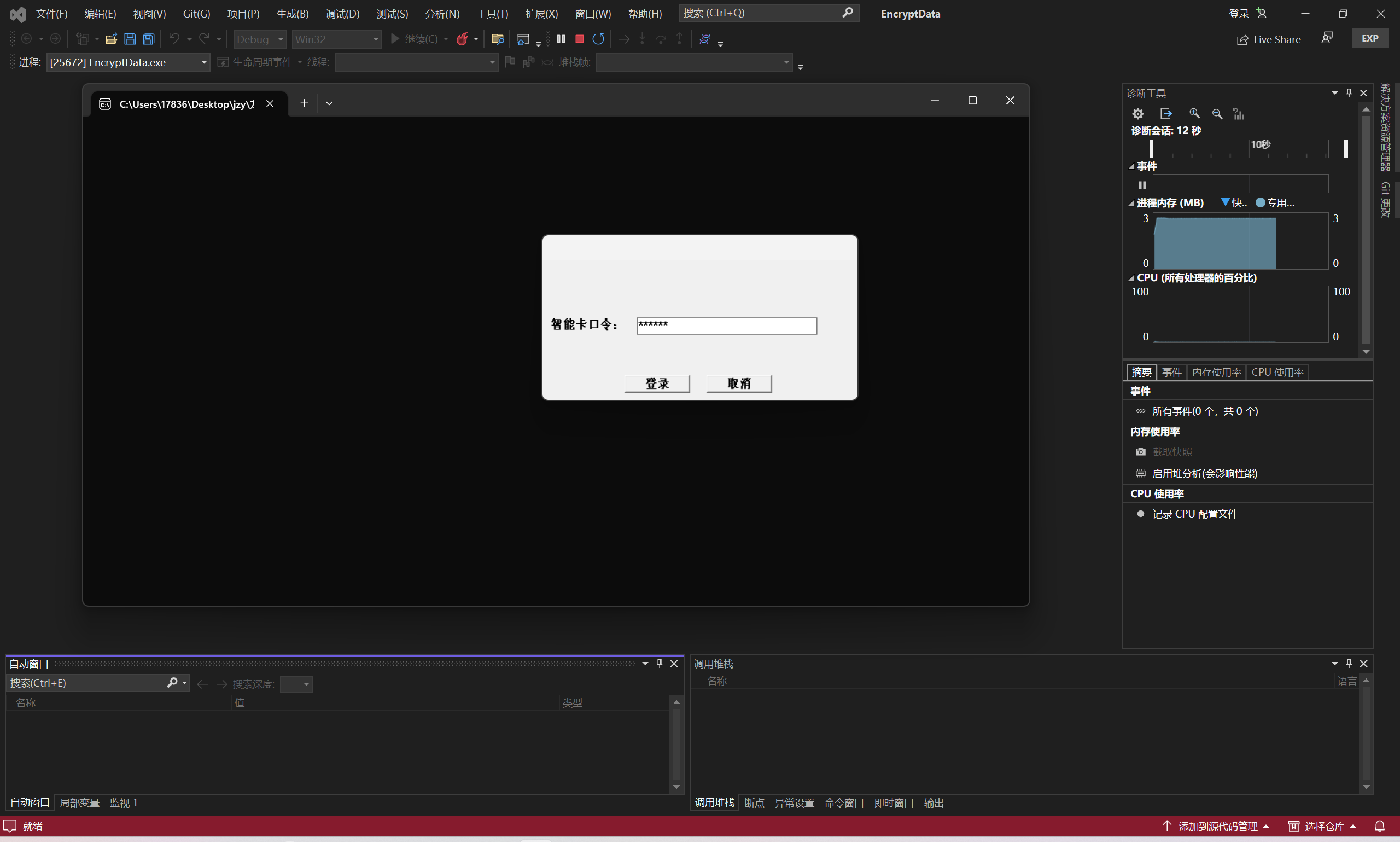The width and height of the screenshot is (1400, 842).
Task: Click the search magnifier in Autos window
Action: [172, 683]
